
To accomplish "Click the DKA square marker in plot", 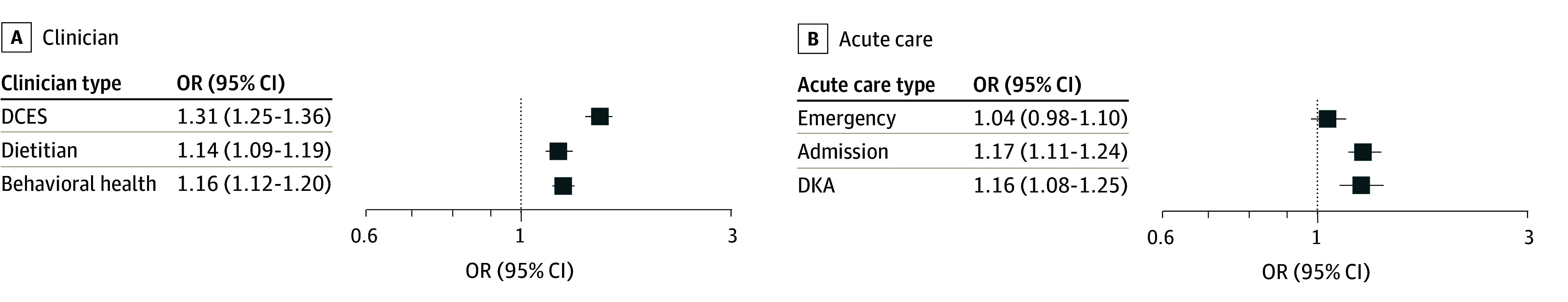I will (x=1361, y=185).
